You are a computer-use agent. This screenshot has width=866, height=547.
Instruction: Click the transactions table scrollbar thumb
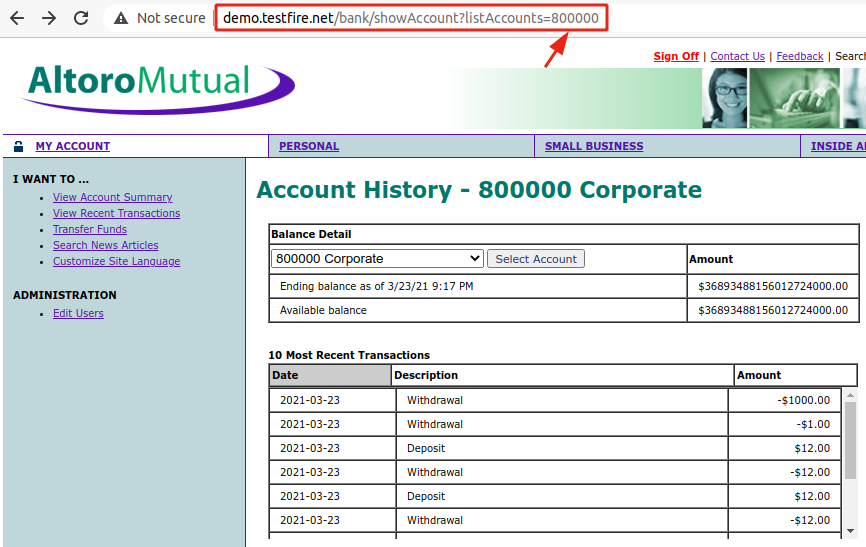pos(851,441)
